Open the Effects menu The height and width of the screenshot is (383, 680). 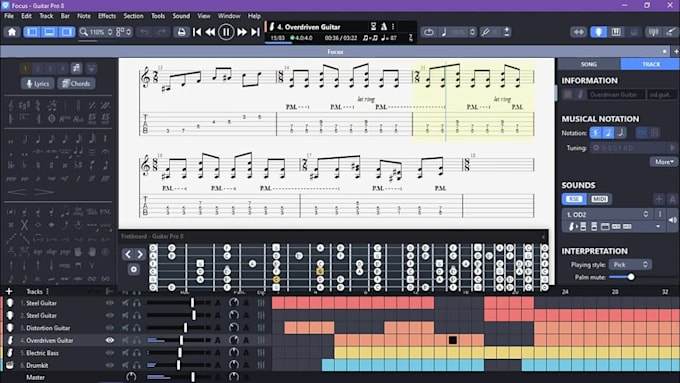(x=107, y=16)
